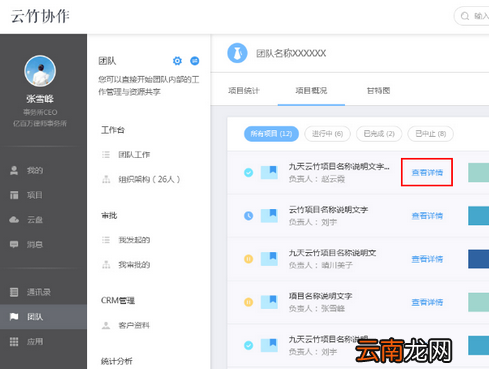Screen dimensions: 489x379
Task: Click project title 九天云竹项目名称说明文
Action: pyautogui.click(x=332, y=253)
